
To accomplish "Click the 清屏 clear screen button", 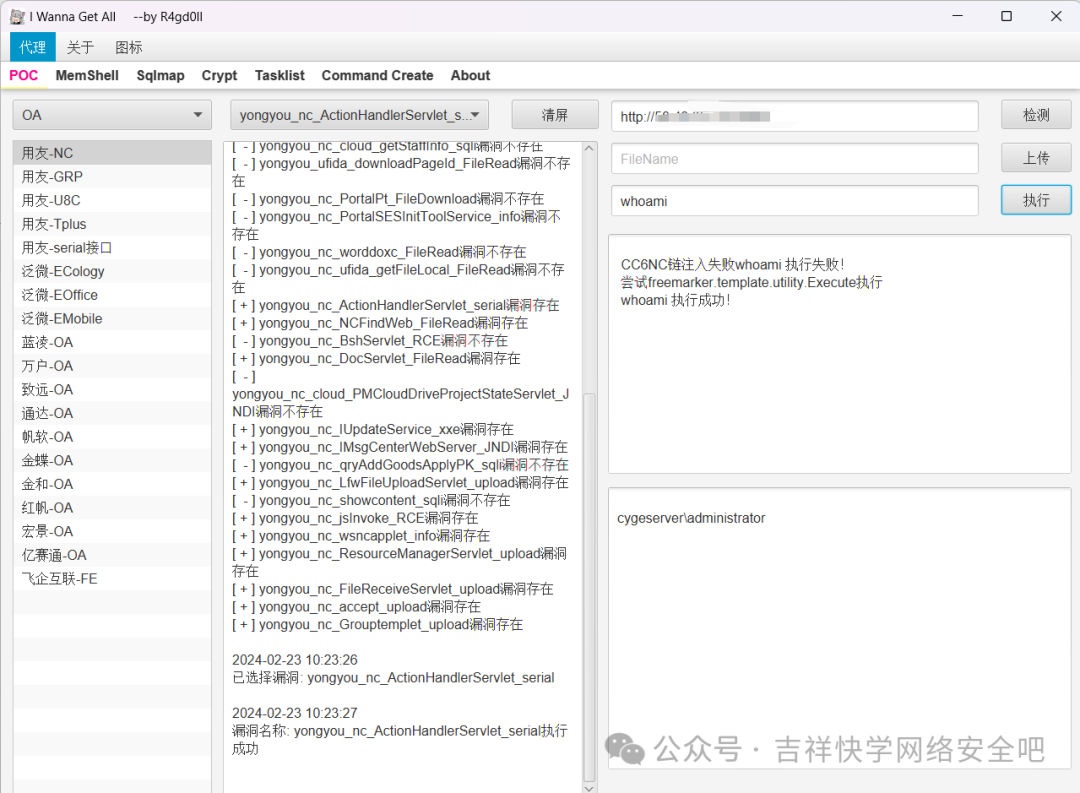I will pyautogui.click(x=554, y=115).
